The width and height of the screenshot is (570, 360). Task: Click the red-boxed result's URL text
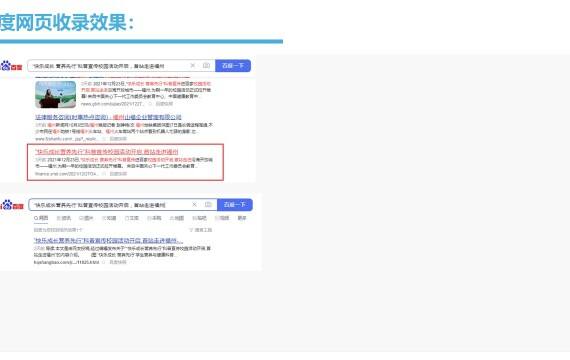pos(67,174)
